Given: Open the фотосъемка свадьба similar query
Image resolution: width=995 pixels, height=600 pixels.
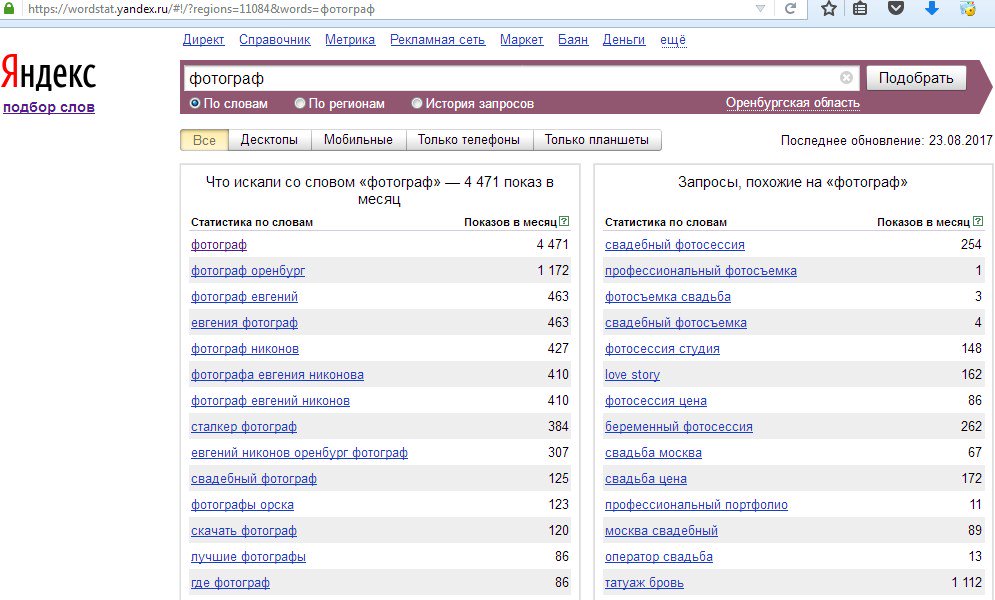Looking at the screenshot, I should coord(668,297).
